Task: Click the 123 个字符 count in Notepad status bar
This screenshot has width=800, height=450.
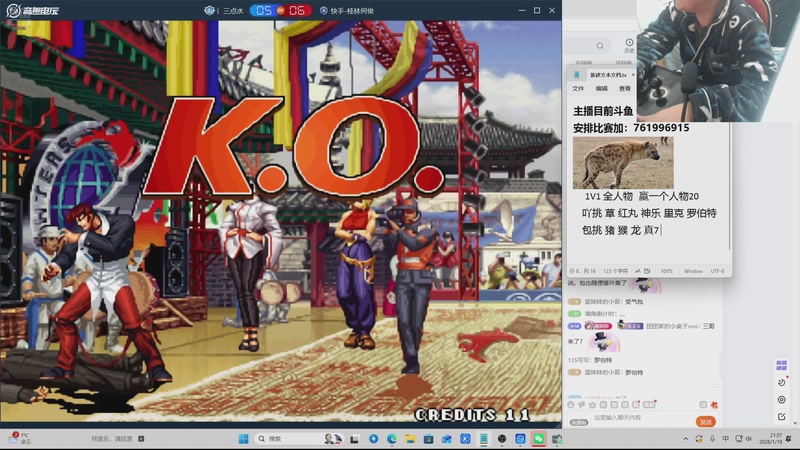Action: [615, 271]
